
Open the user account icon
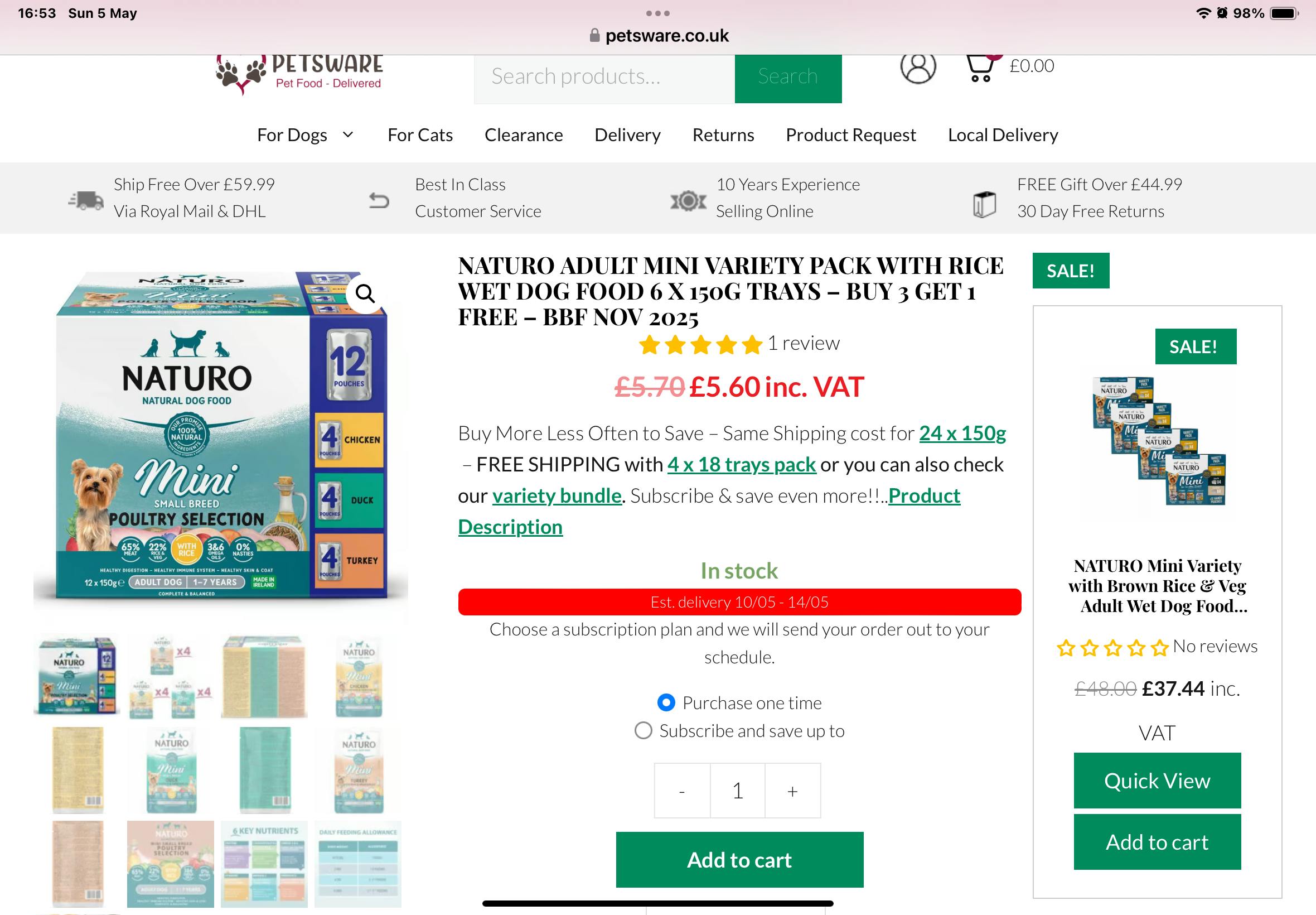click(918, 68)
